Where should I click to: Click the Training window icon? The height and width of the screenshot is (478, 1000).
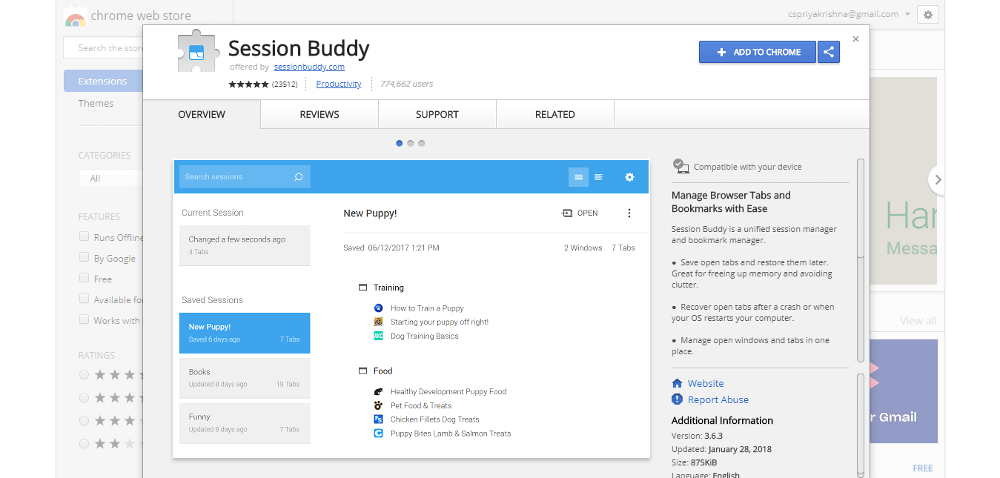[363, 288]
